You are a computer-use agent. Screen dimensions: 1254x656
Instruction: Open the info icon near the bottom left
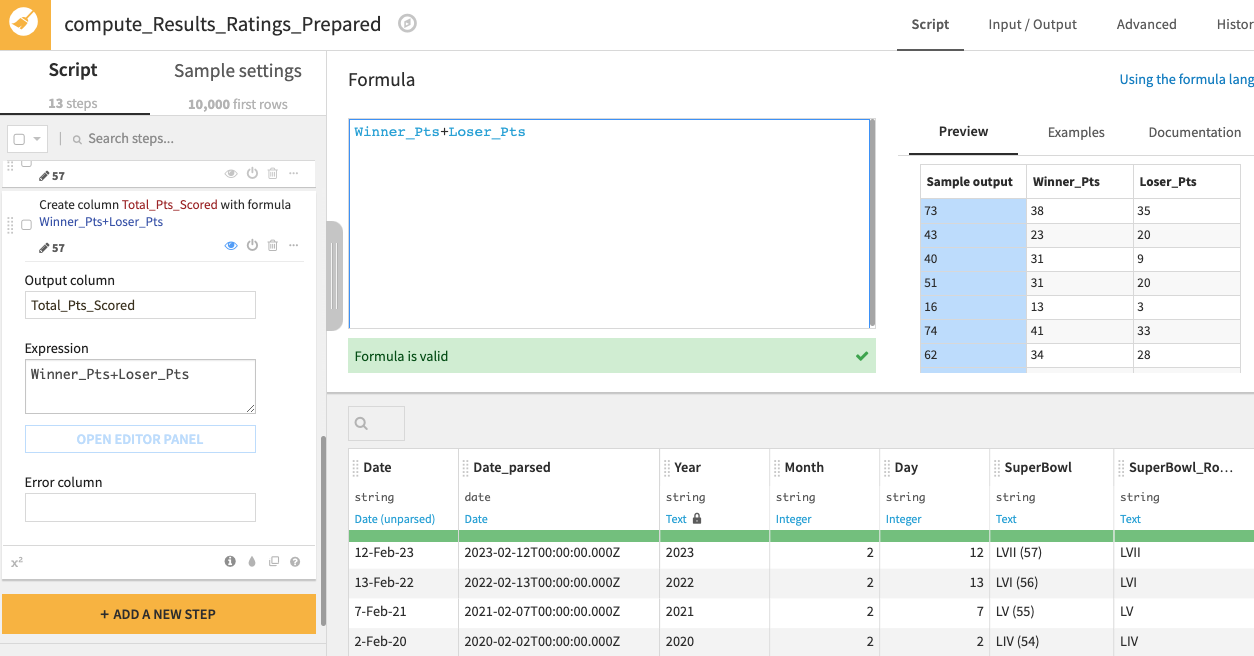click(230, 562)
